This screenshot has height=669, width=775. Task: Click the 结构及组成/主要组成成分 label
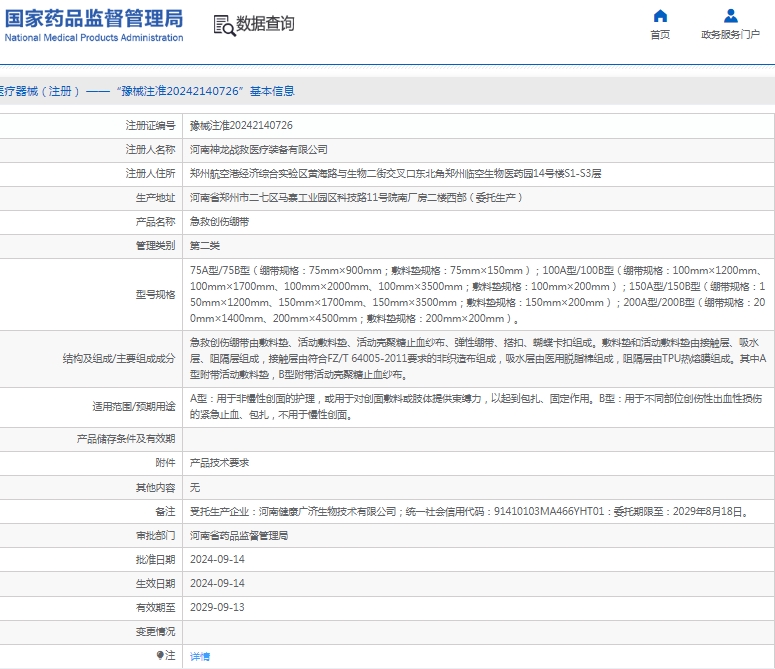[x=119, y=359]
